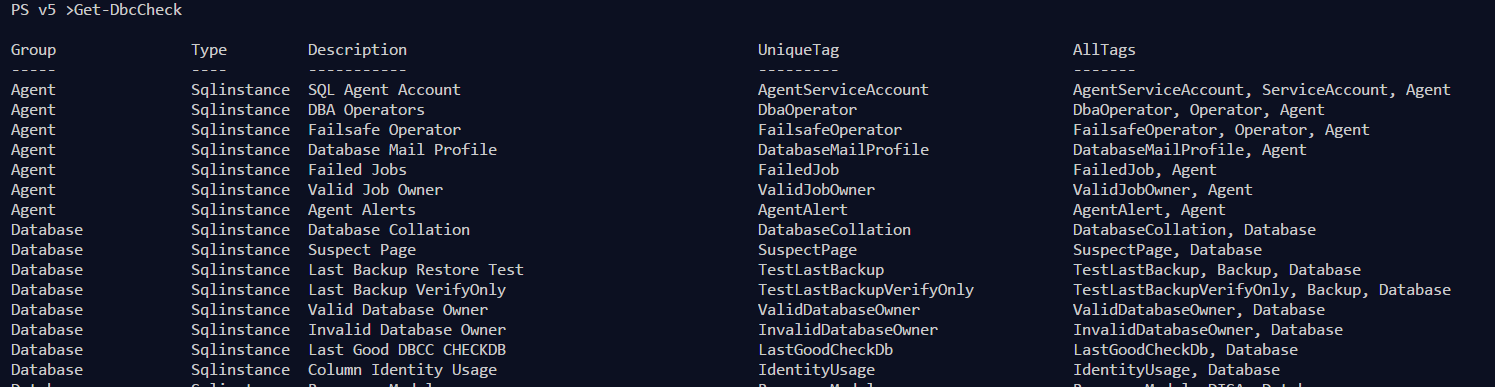Image resolution: width=1495 pixels, height=387 pixels.
Task: Select the Type column header
Action: 209,50
